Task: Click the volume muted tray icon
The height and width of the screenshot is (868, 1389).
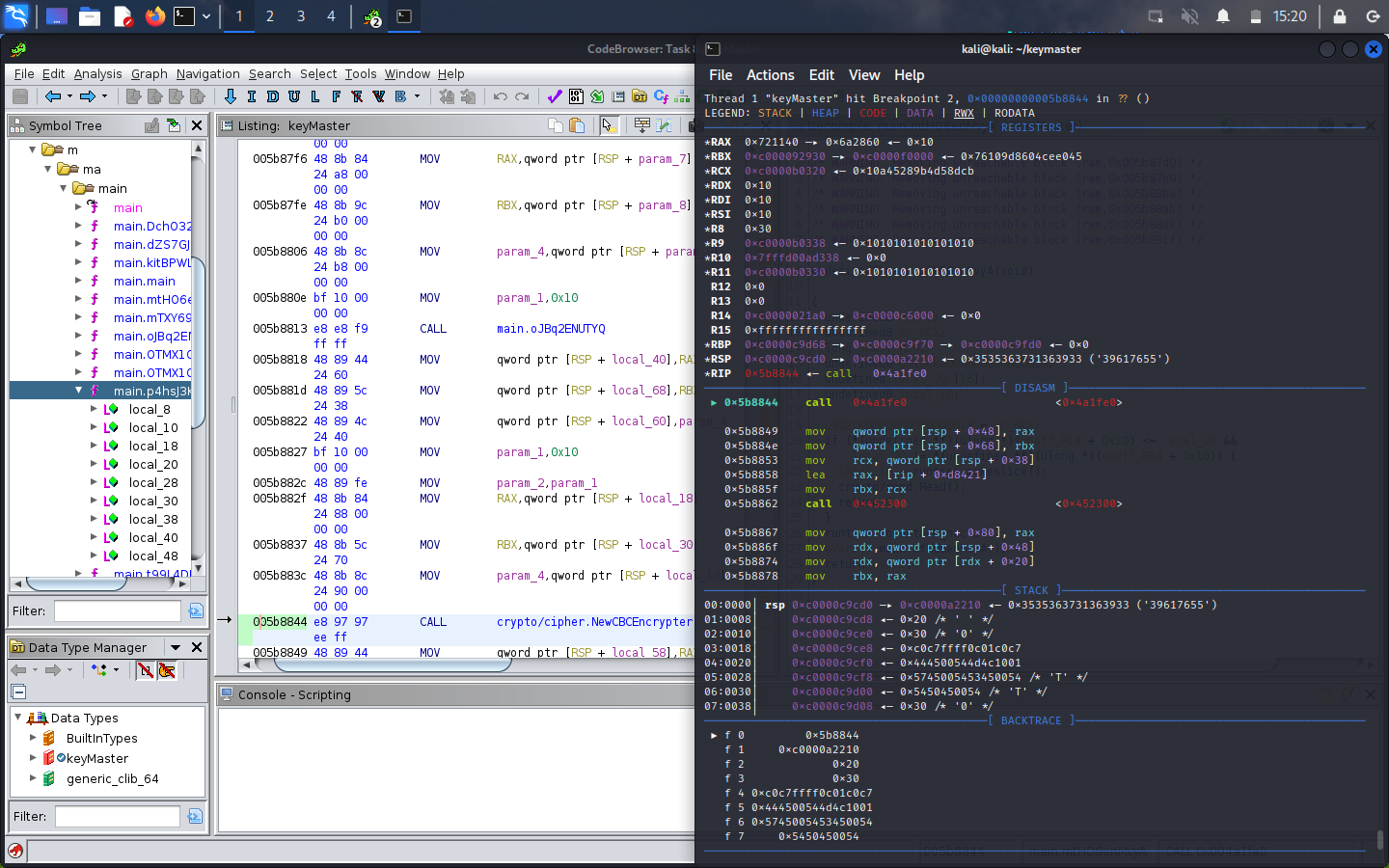Action: [1190, 16]
